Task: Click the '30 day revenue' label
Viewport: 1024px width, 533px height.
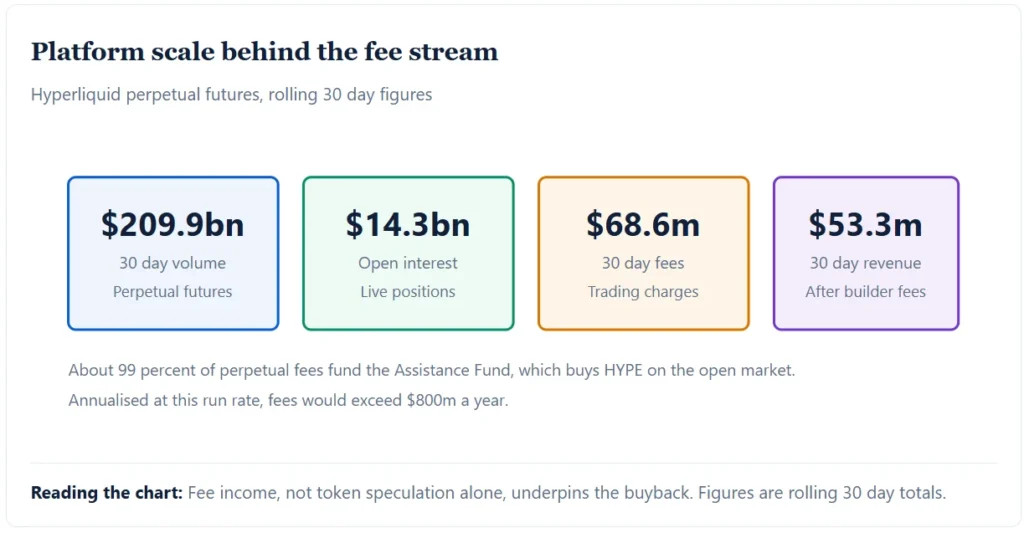Action: [x=866, y=263]
